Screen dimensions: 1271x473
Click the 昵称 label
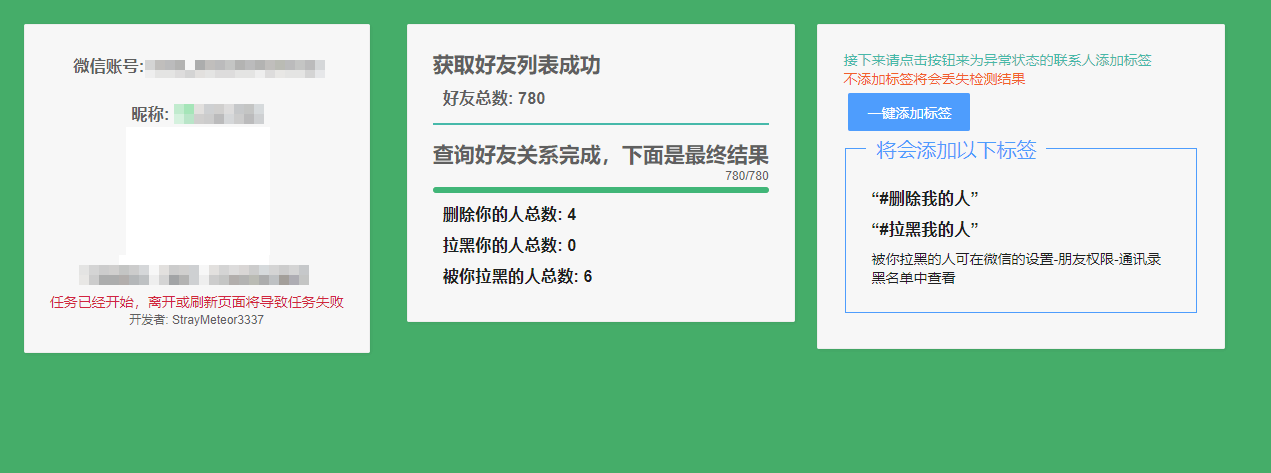(150, 114)
